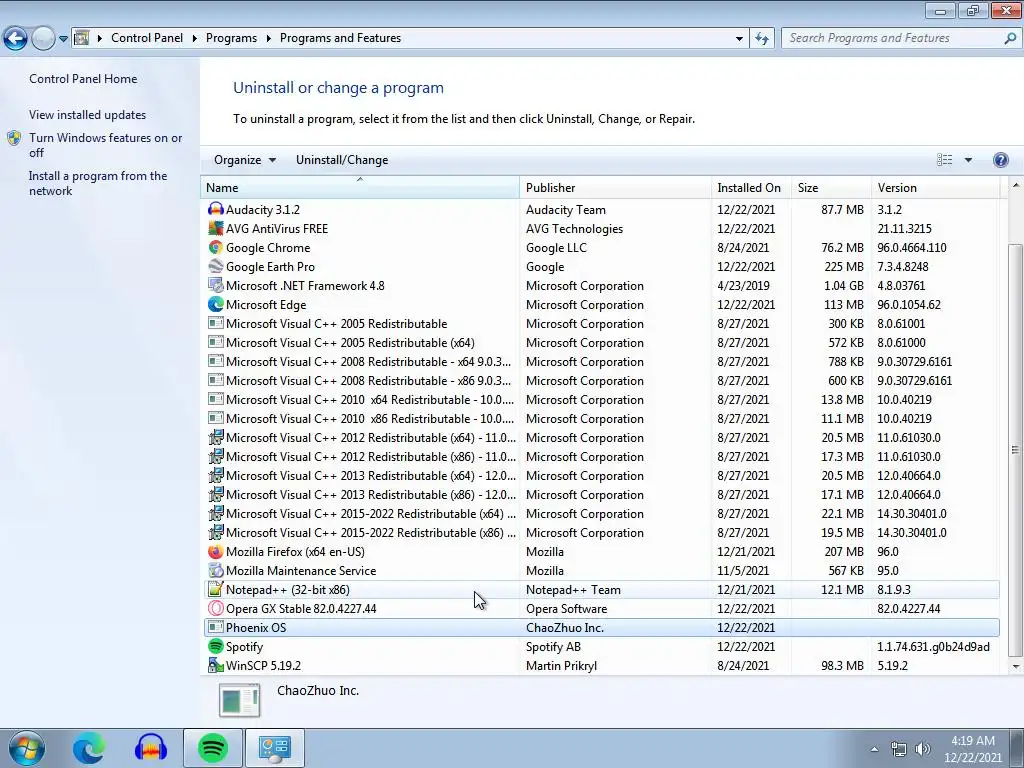Click the Microsoft .NET Framework 4.8 icon
This screenshot has width=1024, height=768.
pos(216,285)
